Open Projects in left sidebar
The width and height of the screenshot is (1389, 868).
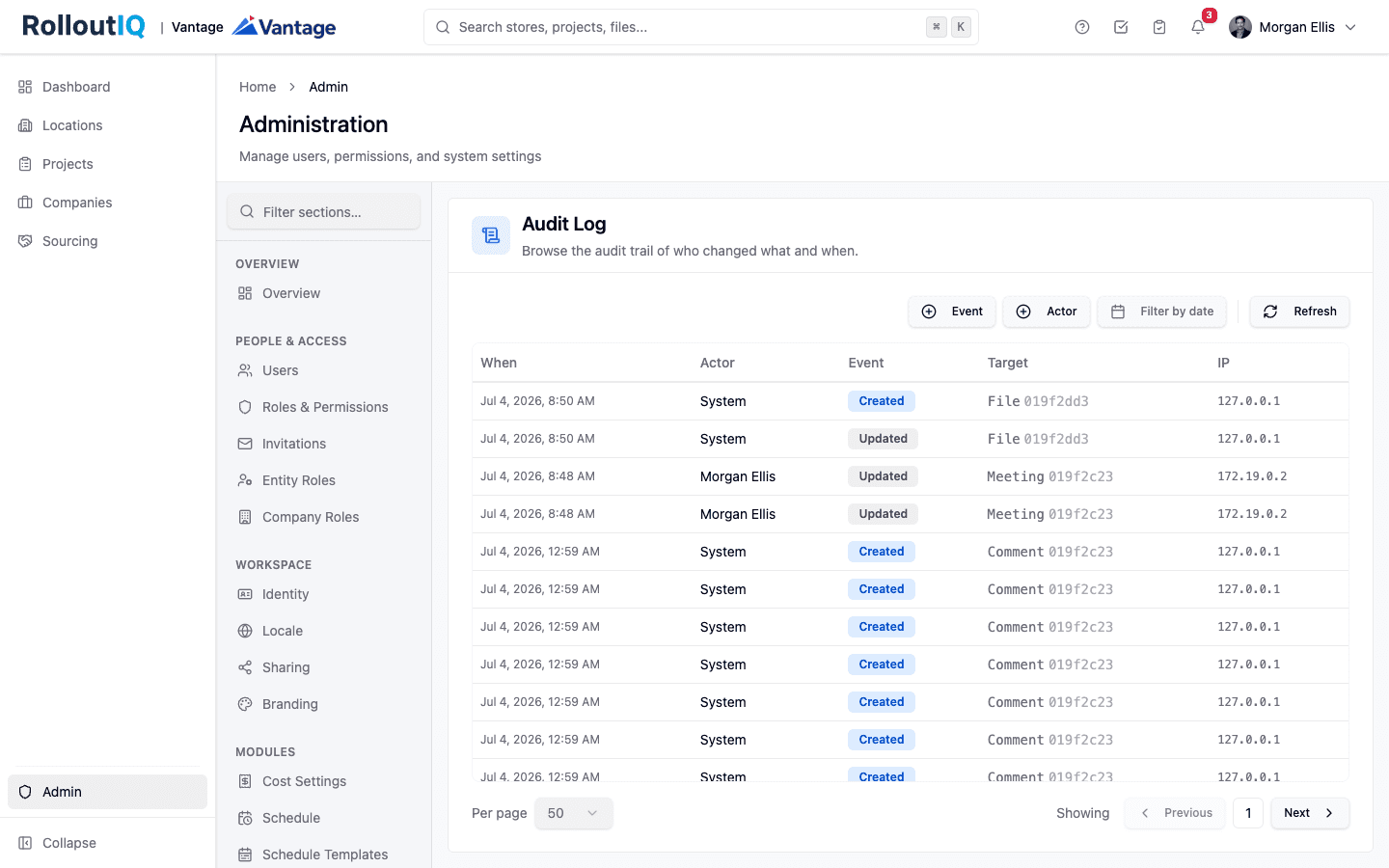pyautogui.click(x=107, y=164)
